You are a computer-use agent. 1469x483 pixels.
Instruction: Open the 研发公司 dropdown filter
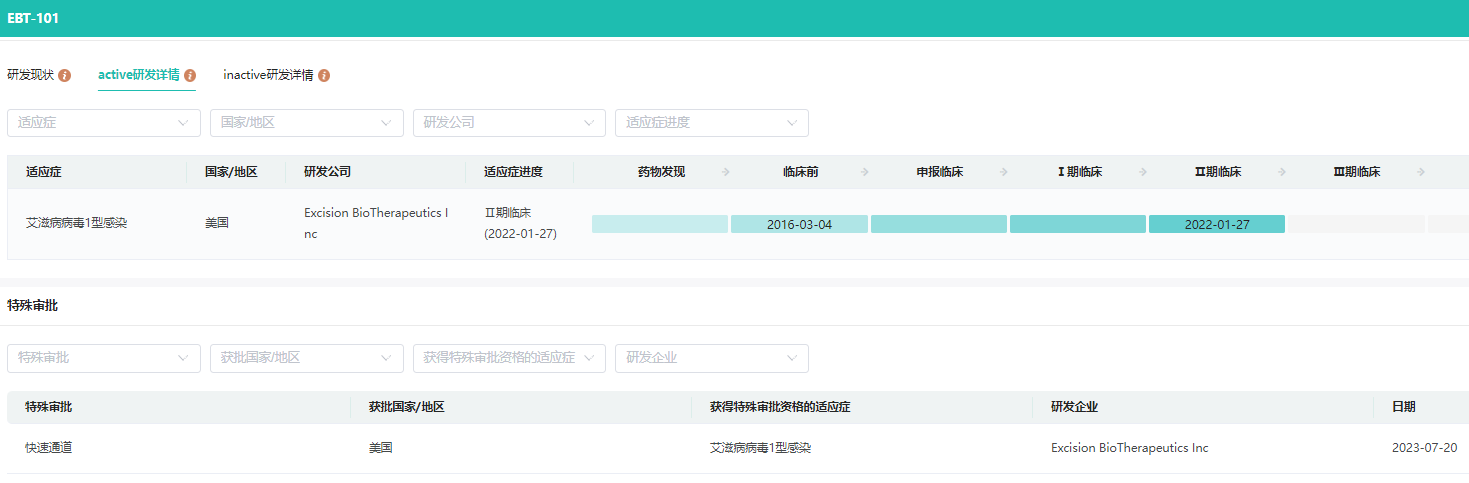(x=509, y=123)
